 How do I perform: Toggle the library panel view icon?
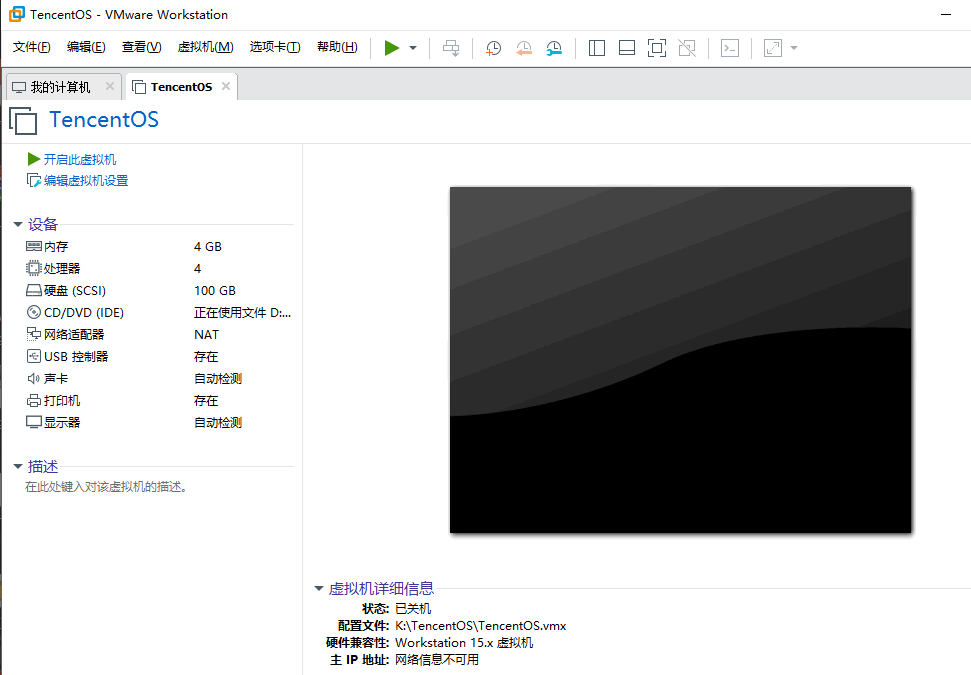[x=597, y=47]
